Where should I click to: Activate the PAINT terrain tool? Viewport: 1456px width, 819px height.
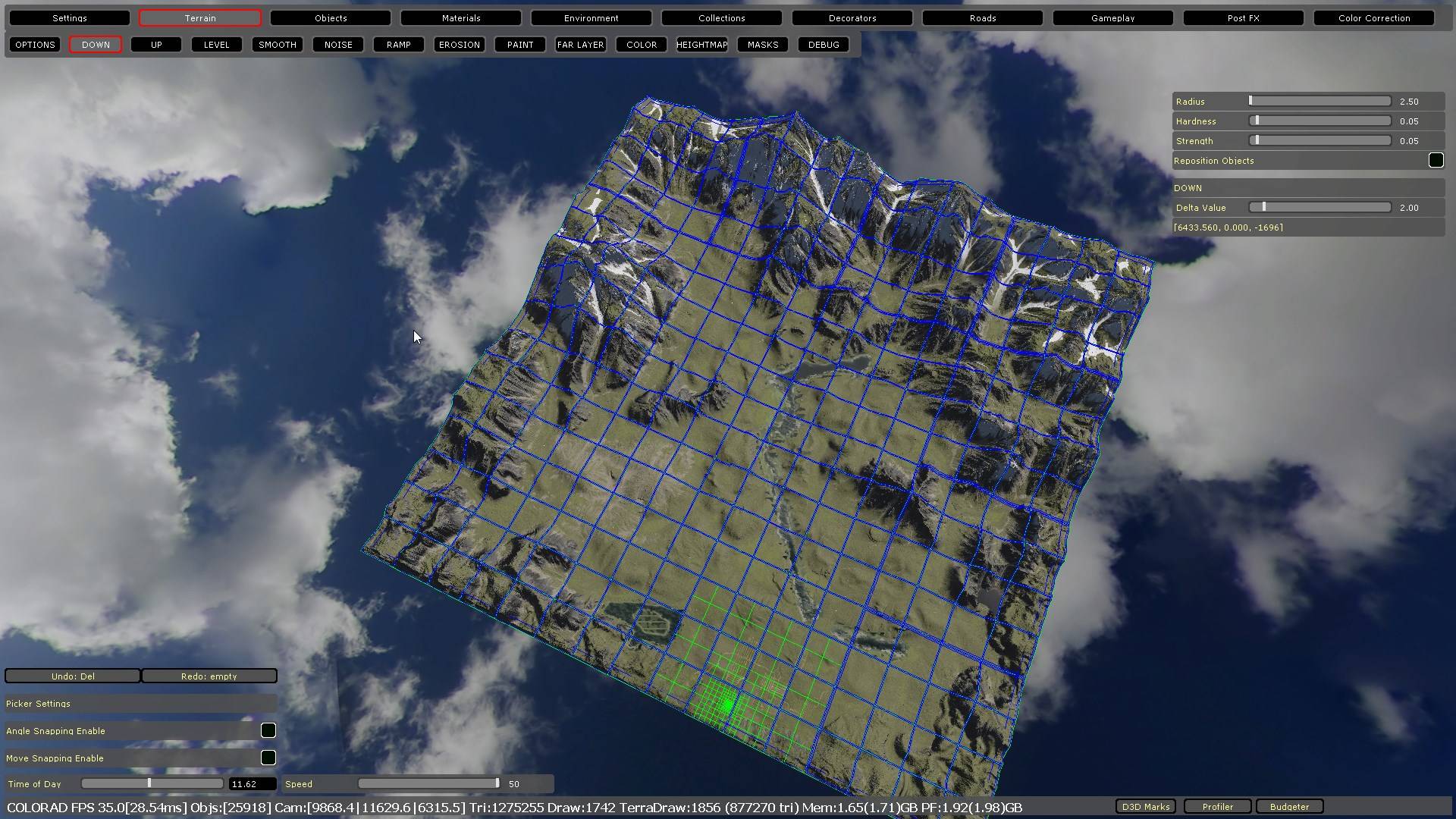pos(520,45)
